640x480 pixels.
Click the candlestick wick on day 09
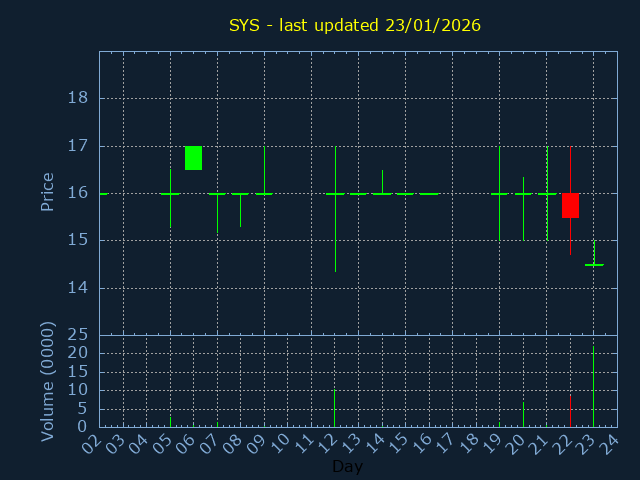(x=264, y=168)
